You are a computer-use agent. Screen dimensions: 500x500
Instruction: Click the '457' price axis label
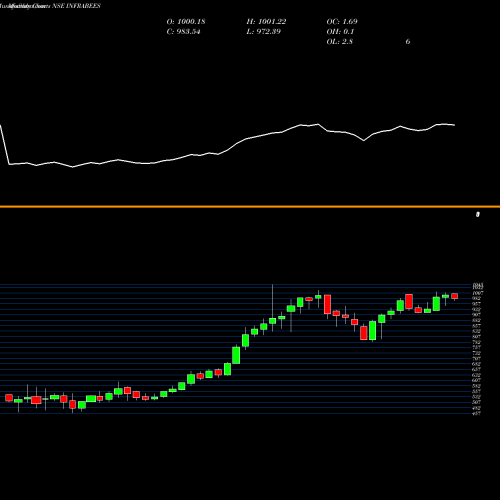[x=477, y=413]
